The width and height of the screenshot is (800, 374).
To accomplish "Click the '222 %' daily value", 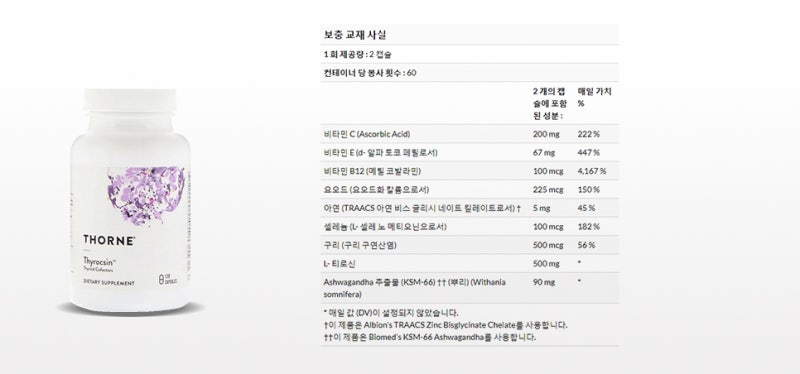I will [588, 134].
